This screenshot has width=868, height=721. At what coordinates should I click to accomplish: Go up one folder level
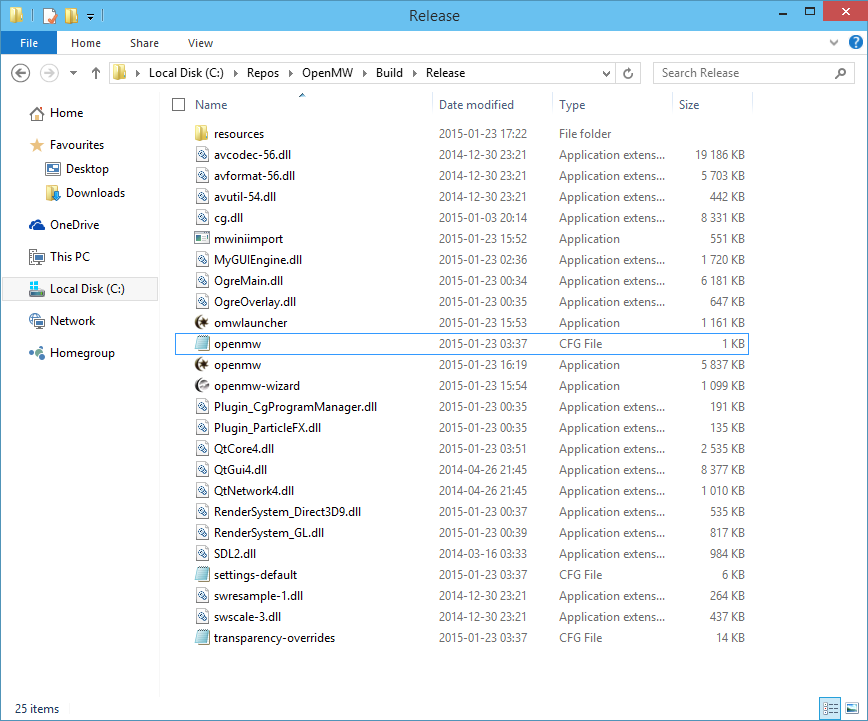95,72
